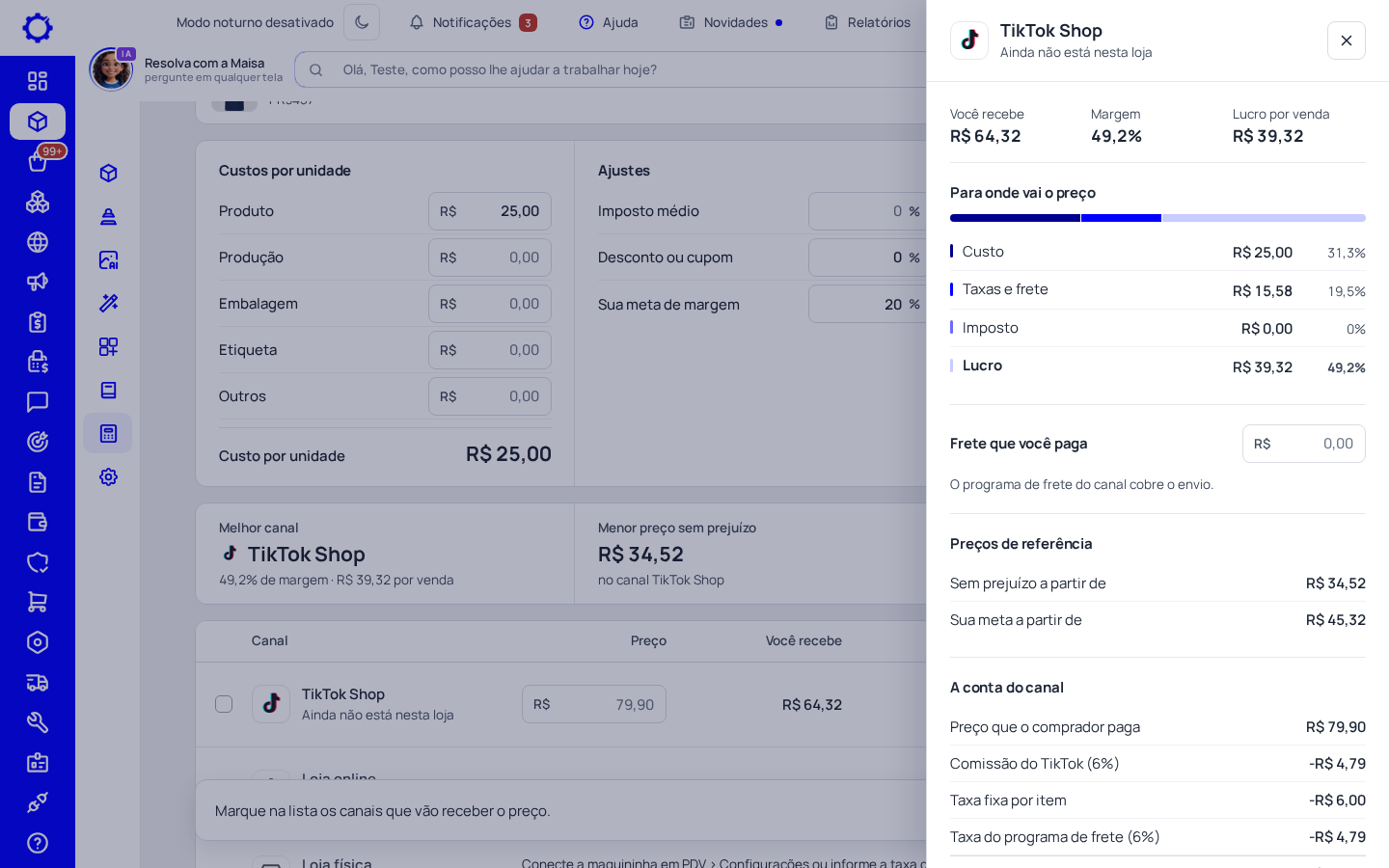The width and height of the screenshot is (1389, 868).
Task: Open the plug integrations icon in left sidebar
Action: pos(38,802)
